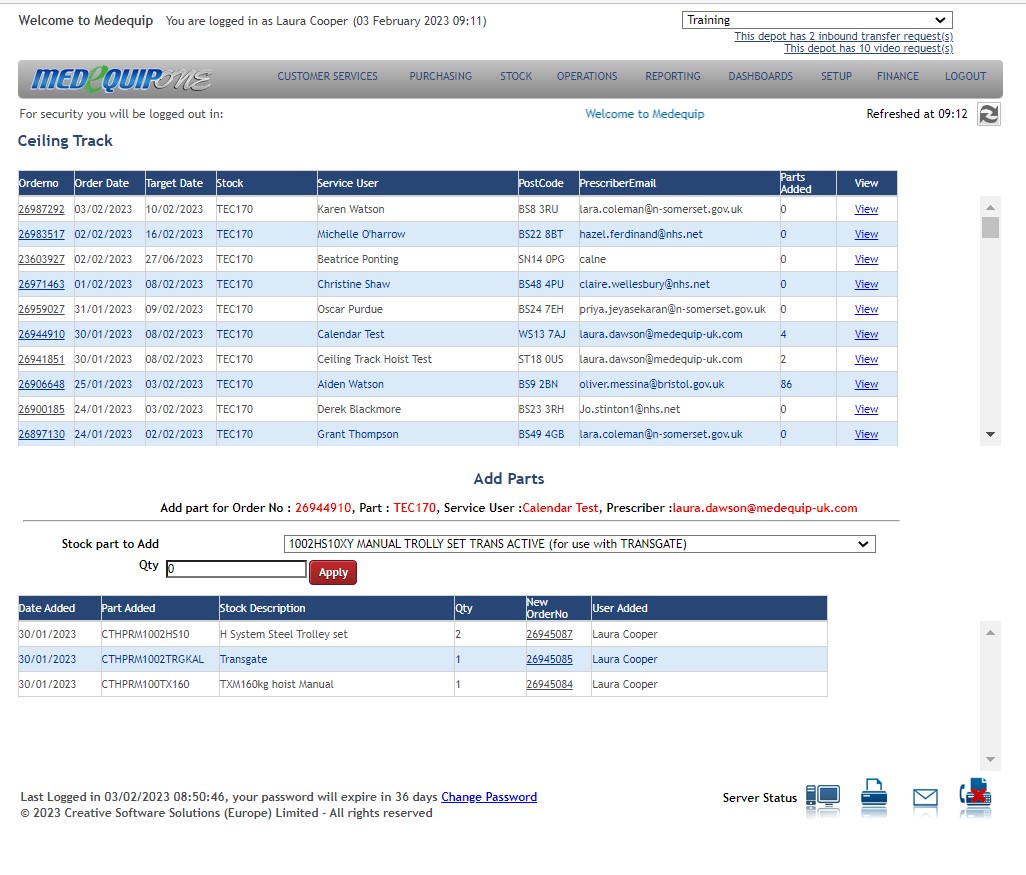Click TXM160kg hoist Manual description
Image resolution: width=1026 pixels, height=875 pixels.
(x=277, y=684)
